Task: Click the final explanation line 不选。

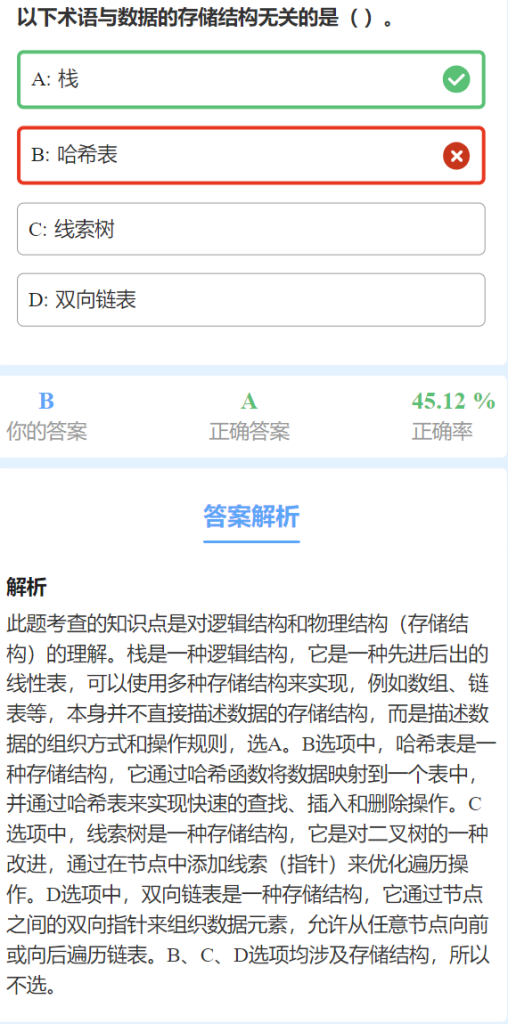Action: point(30,984)
